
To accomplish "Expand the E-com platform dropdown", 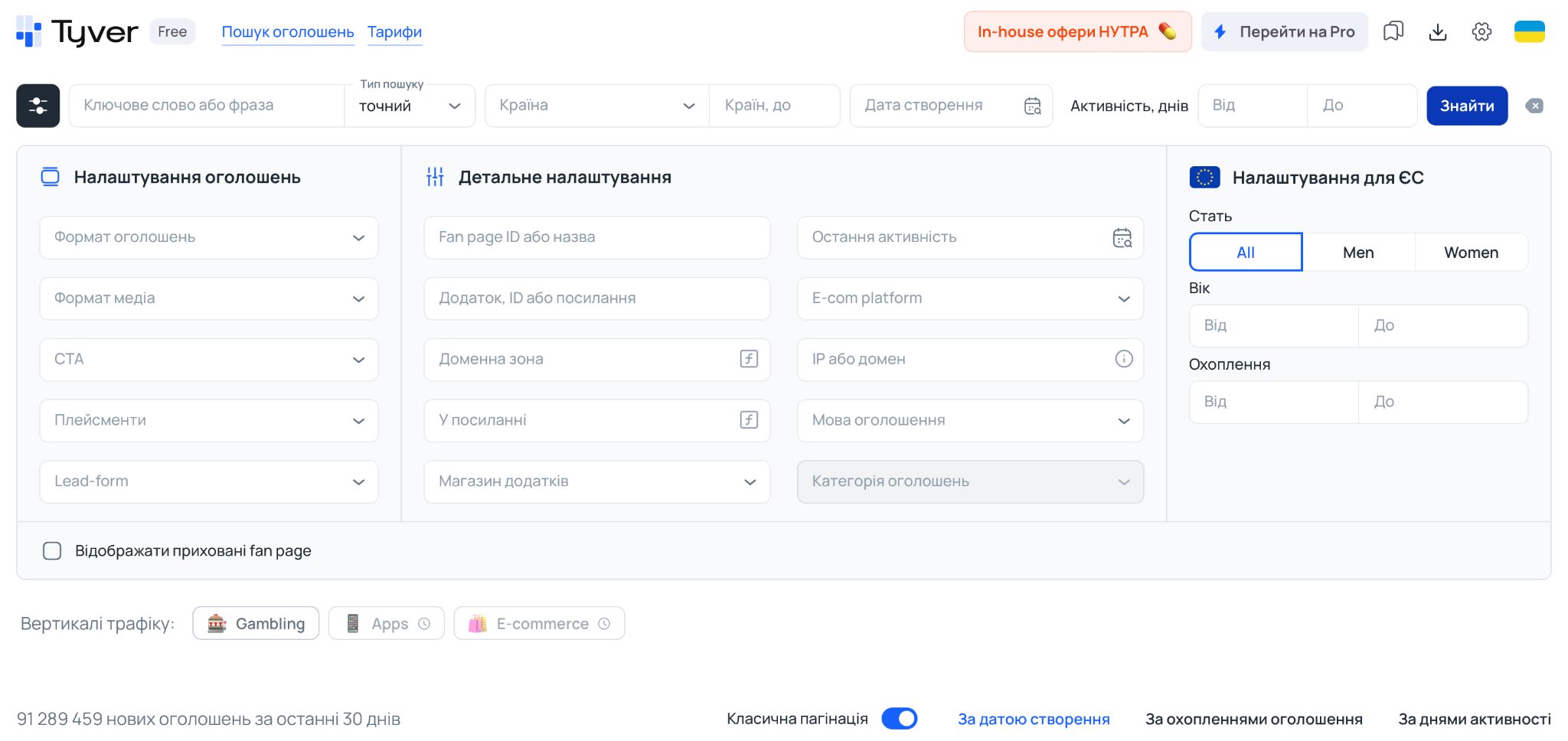I will [x=969, y=299].
